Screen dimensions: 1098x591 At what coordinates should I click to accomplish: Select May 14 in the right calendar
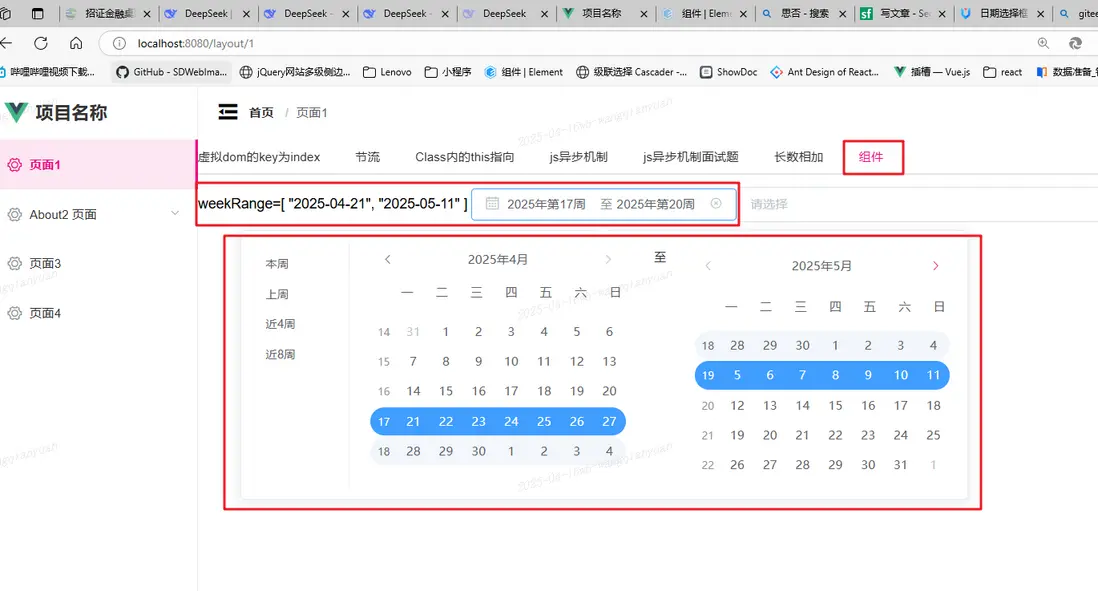coord(802,405)
